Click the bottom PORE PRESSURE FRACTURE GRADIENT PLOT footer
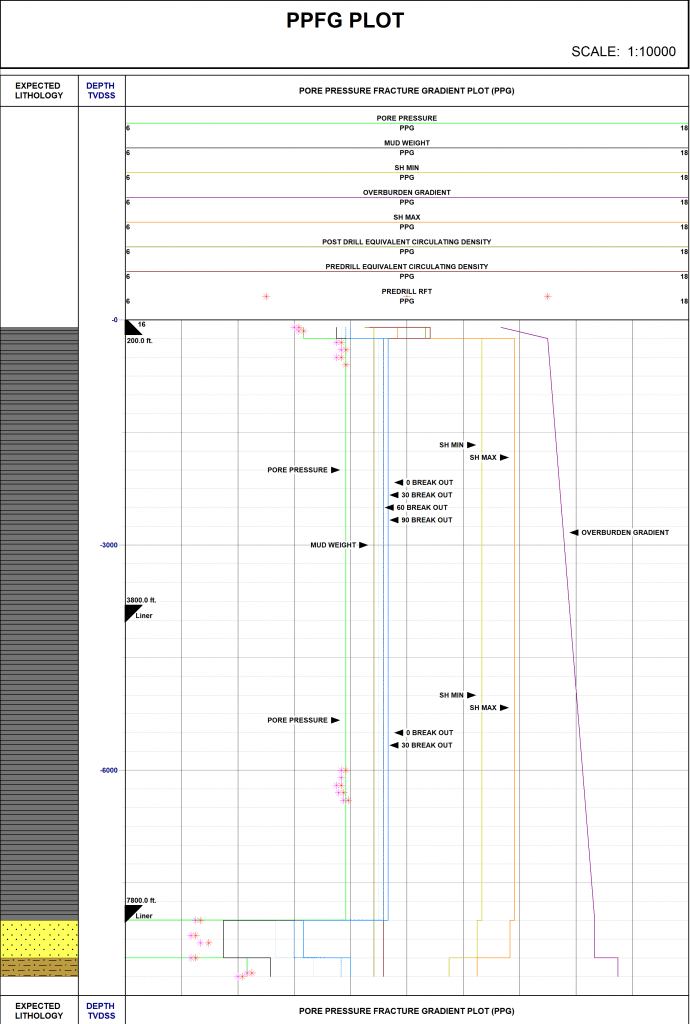The image size is (690, 1024). [407, 1010]
